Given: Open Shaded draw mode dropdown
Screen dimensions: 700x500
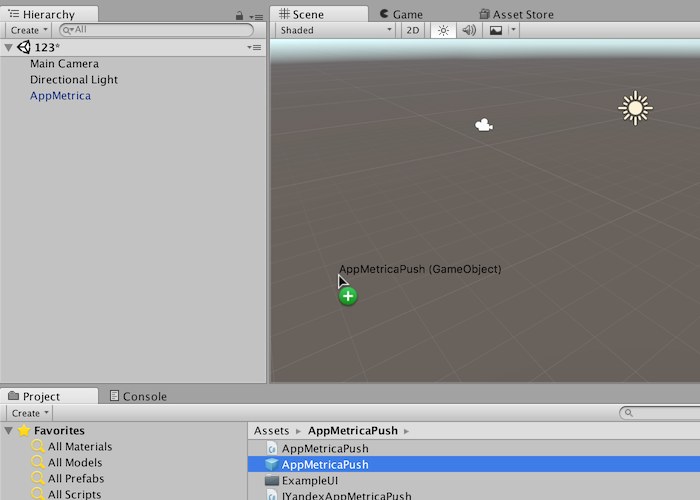Looking at the screenshot, I should pyautogui.click(x=335, y=30).
